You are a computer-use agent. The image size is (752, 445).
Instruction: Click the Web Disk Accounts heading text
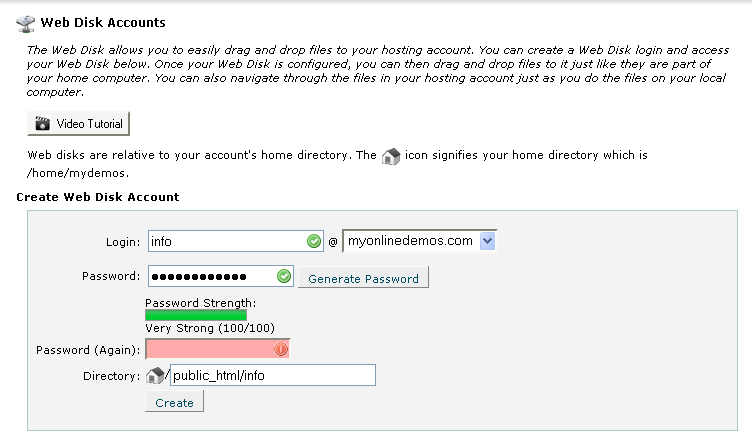pyautogui.click(x=103, y=23)
